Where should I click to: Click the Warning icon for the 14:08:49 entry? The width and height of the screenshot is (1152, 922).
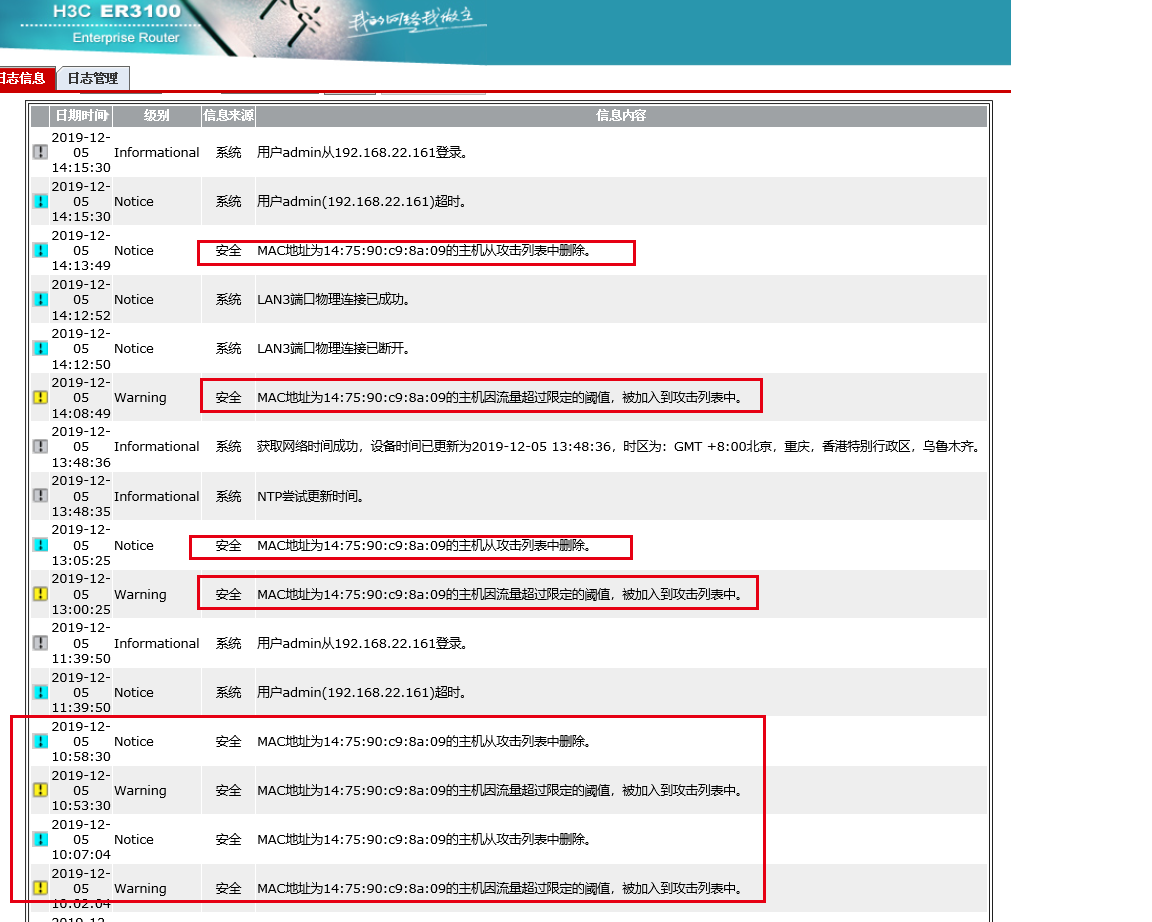[x=40, y=397]
